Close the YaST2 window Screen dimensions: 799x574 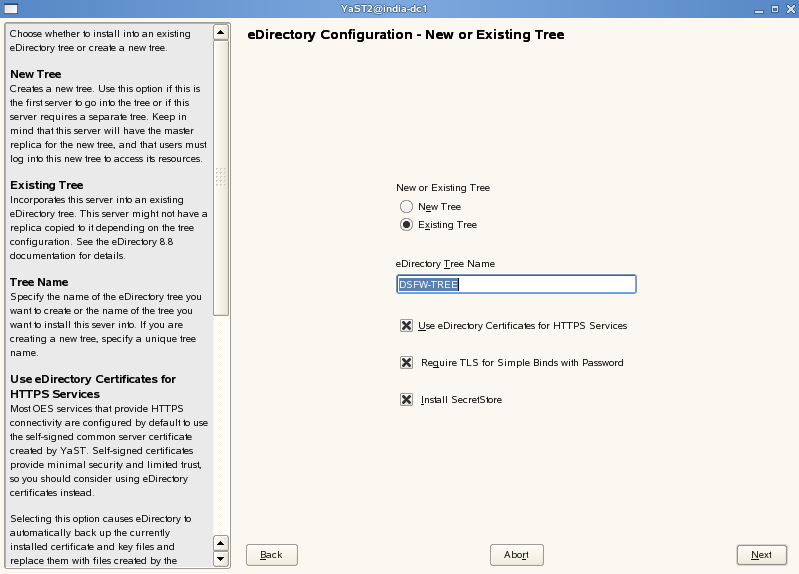[791, 9]
